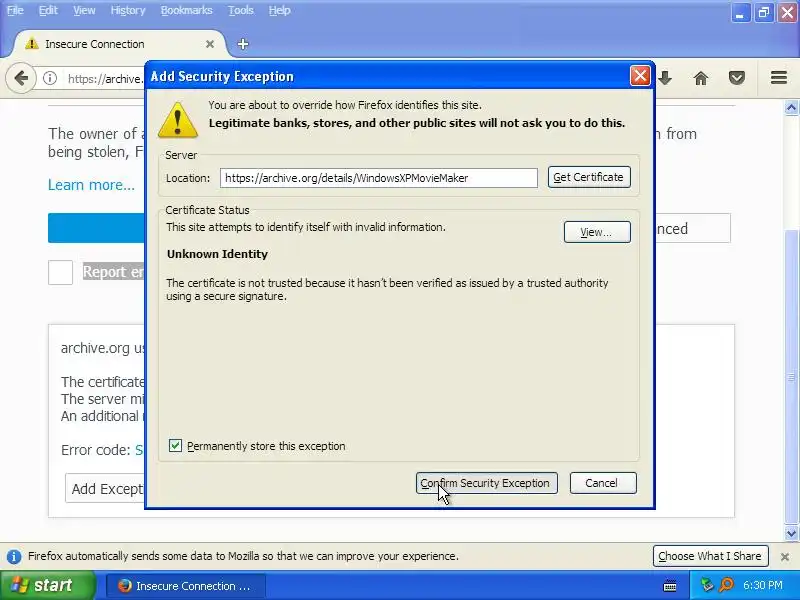Open the History menu
This screenshot has width=800, height=600.
click(128, 10)
